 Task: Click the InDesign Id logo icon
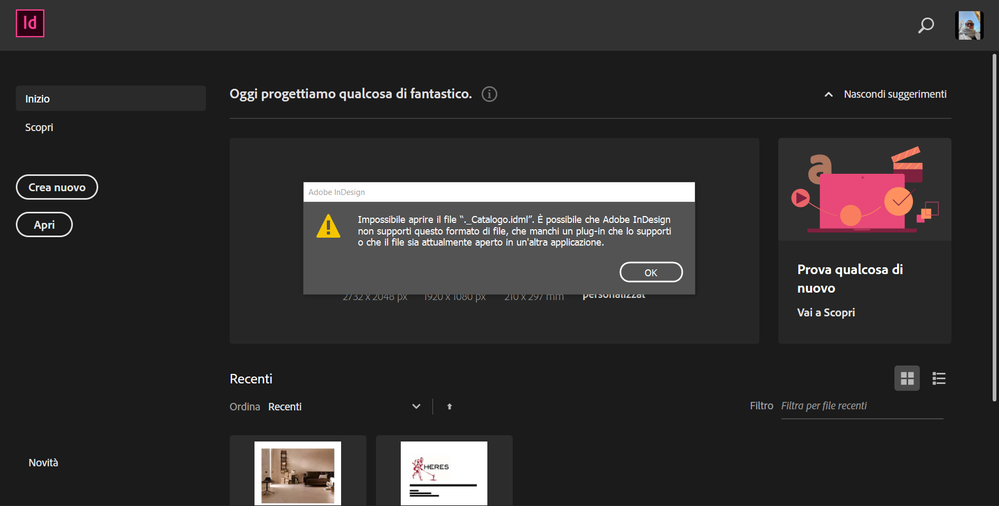click(x=30, y=24)
